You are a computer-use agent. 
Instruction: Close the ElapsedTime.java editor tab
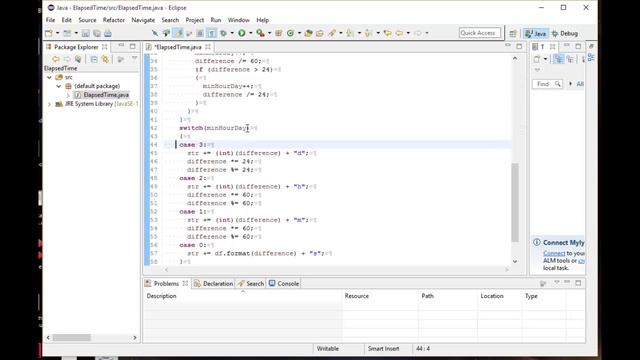click(208, 47)
